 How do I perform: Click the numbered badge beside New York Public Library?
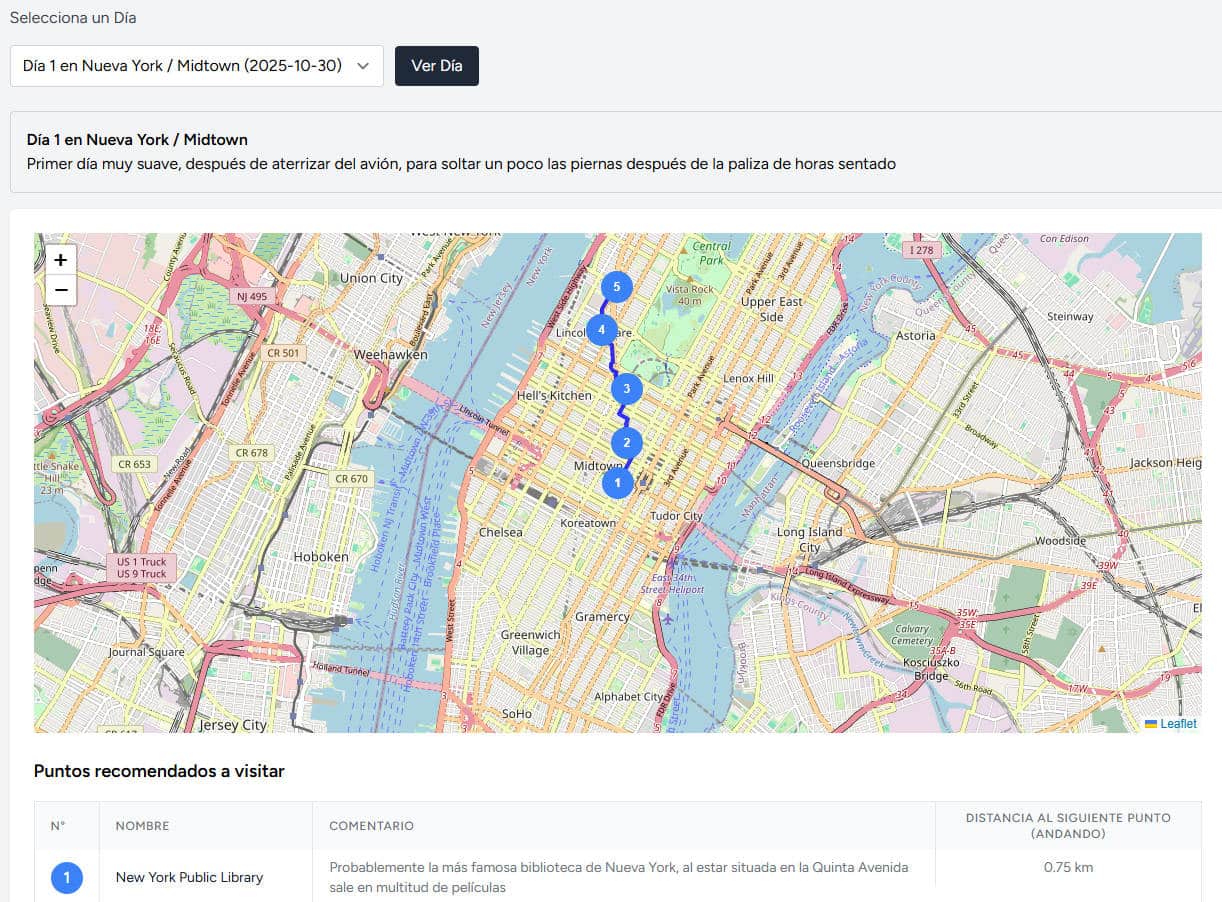[67, 877]
